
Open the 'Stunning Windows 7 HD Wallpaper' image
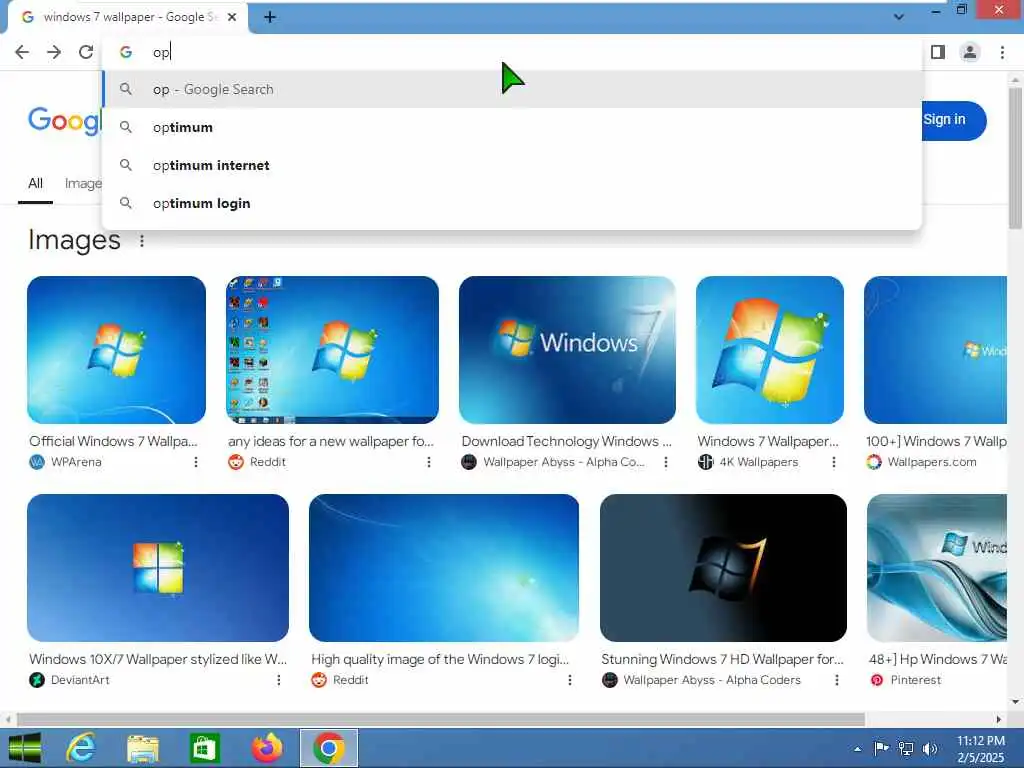coord(724,568)
